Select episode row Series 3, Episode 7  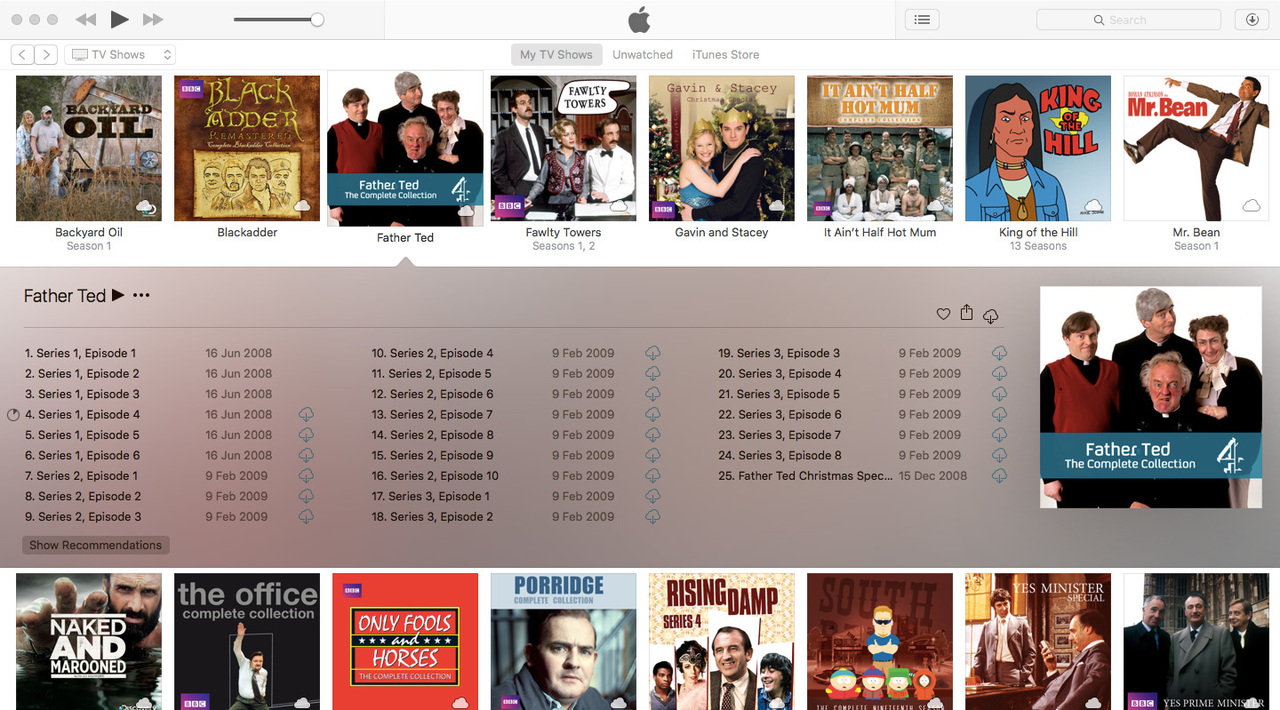coord(863,435)
